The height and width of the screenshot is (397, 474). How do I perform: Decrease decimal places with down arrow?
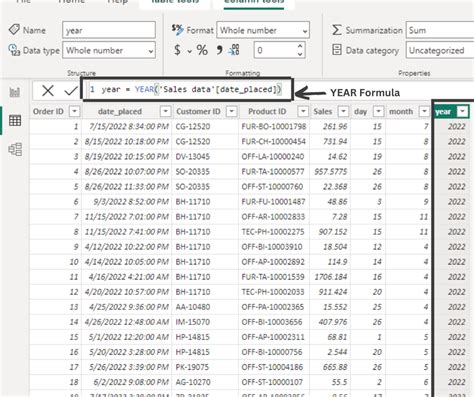click(300, 54)
